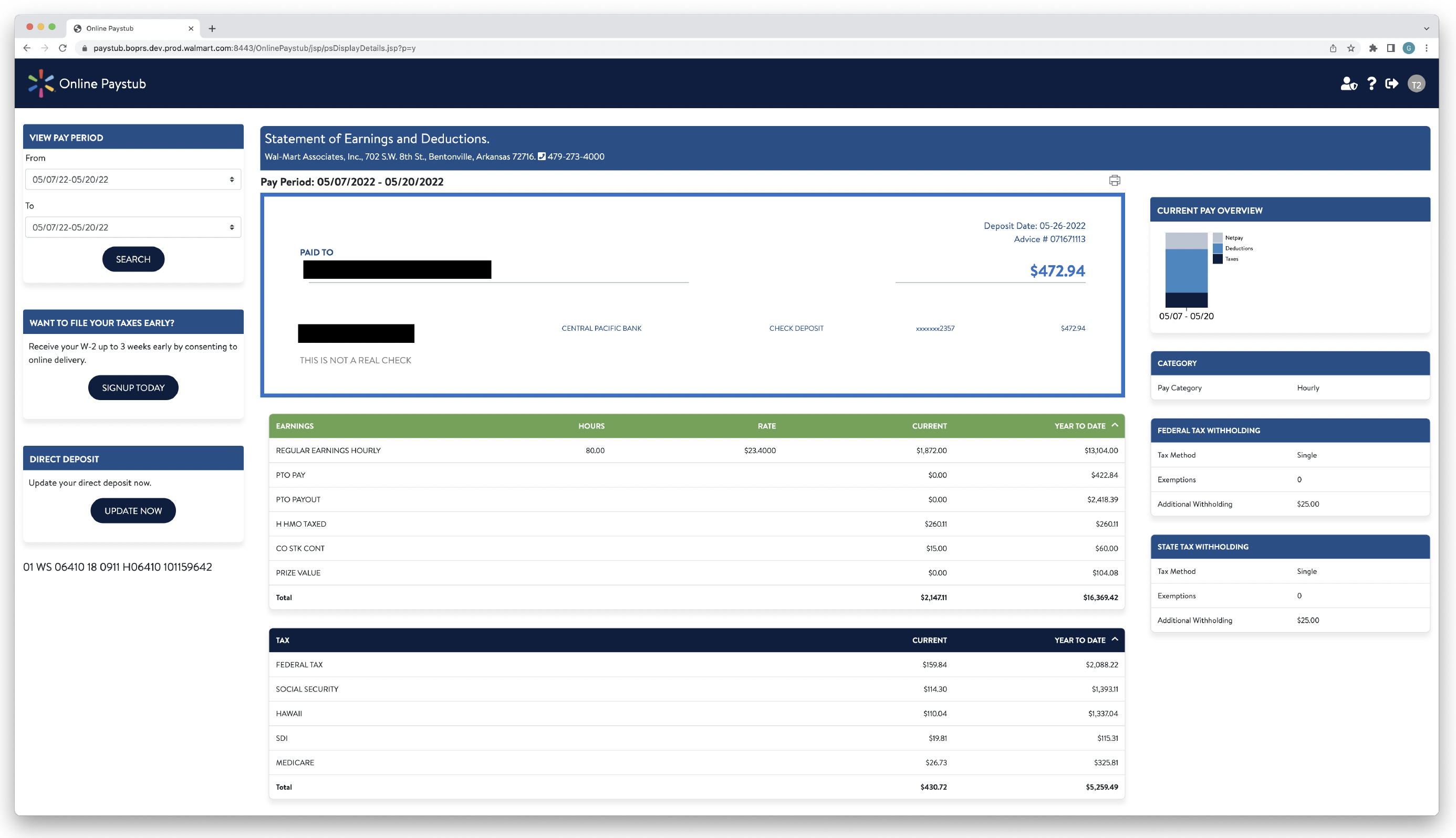This screenshot has height=838, width=1456.
Task: Open the From pay period dropdown
Action: tap(133, 180)
